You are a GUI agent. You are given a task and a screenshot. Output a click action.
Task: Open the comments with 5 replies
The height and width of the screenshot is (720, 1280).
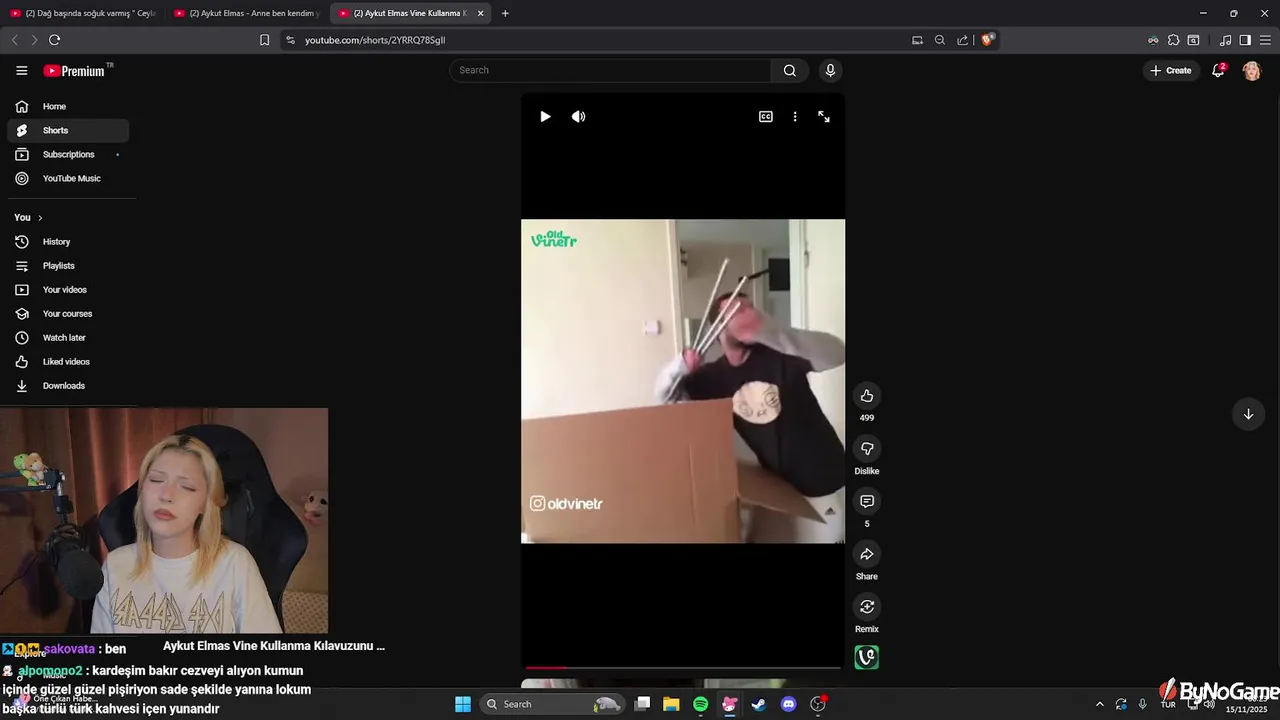coord(867,501)
